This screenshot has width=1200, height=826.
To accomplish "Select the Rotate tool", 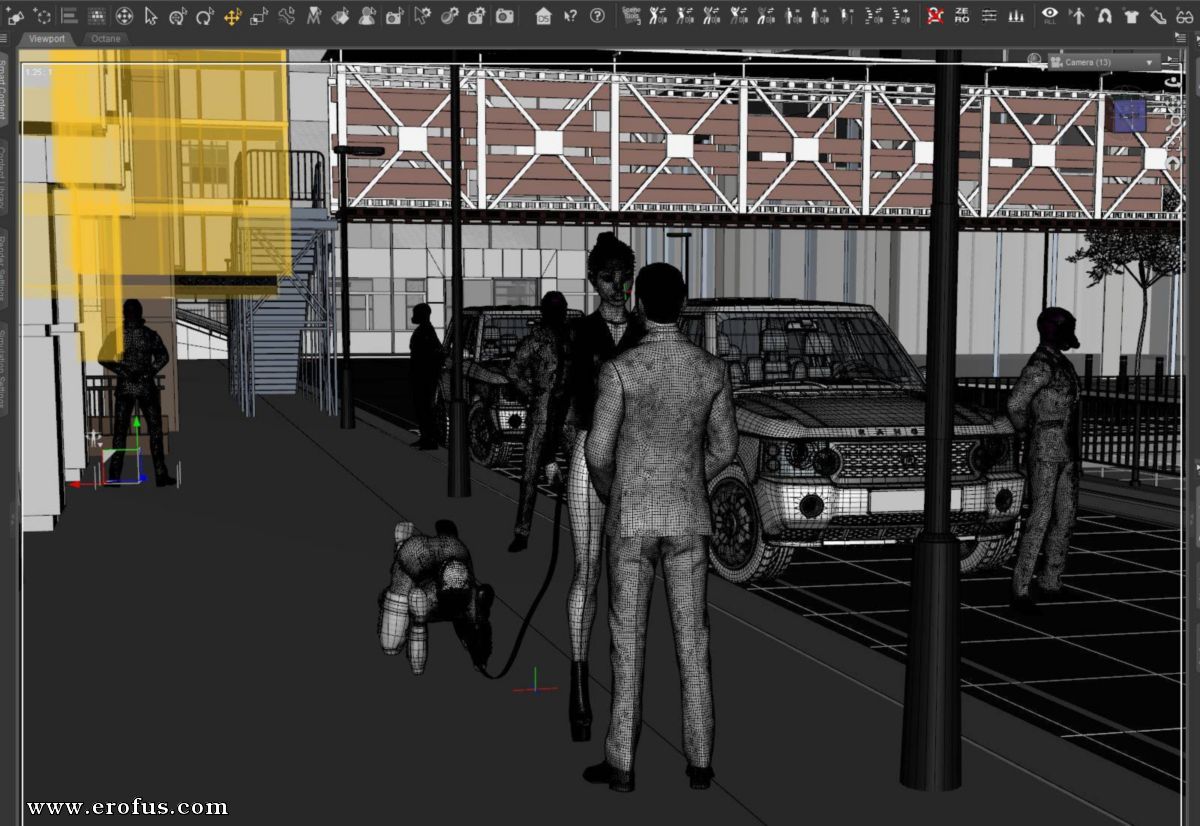I will point(205,15).
